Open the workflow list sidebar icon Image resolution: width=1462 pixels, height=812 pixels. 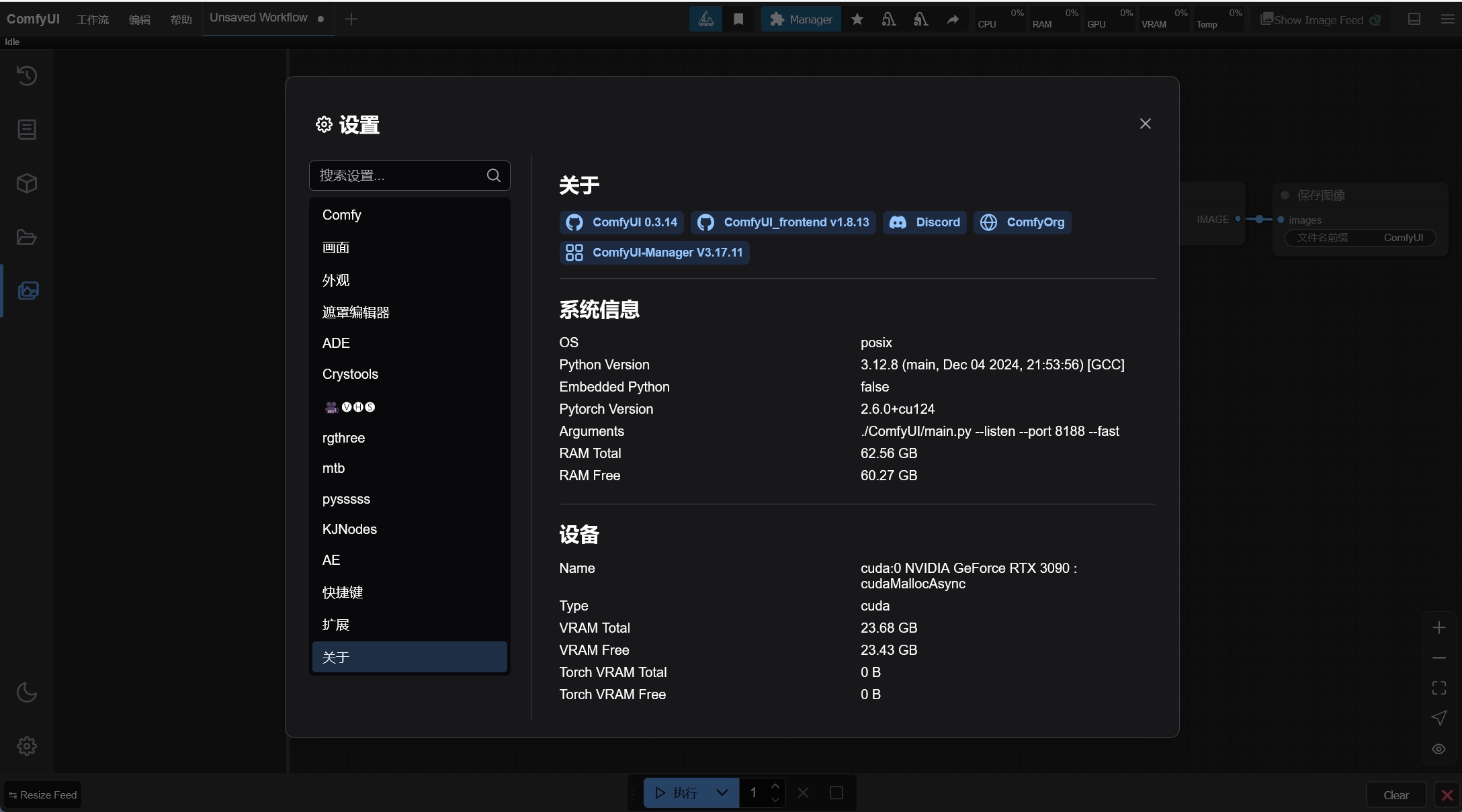point(26,129)
